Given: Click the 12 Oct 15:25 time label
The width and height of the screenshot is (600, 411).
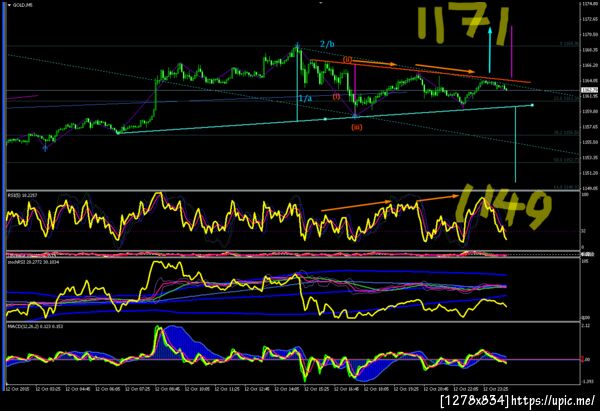Looking at the screenshot, I should point(316,389).
